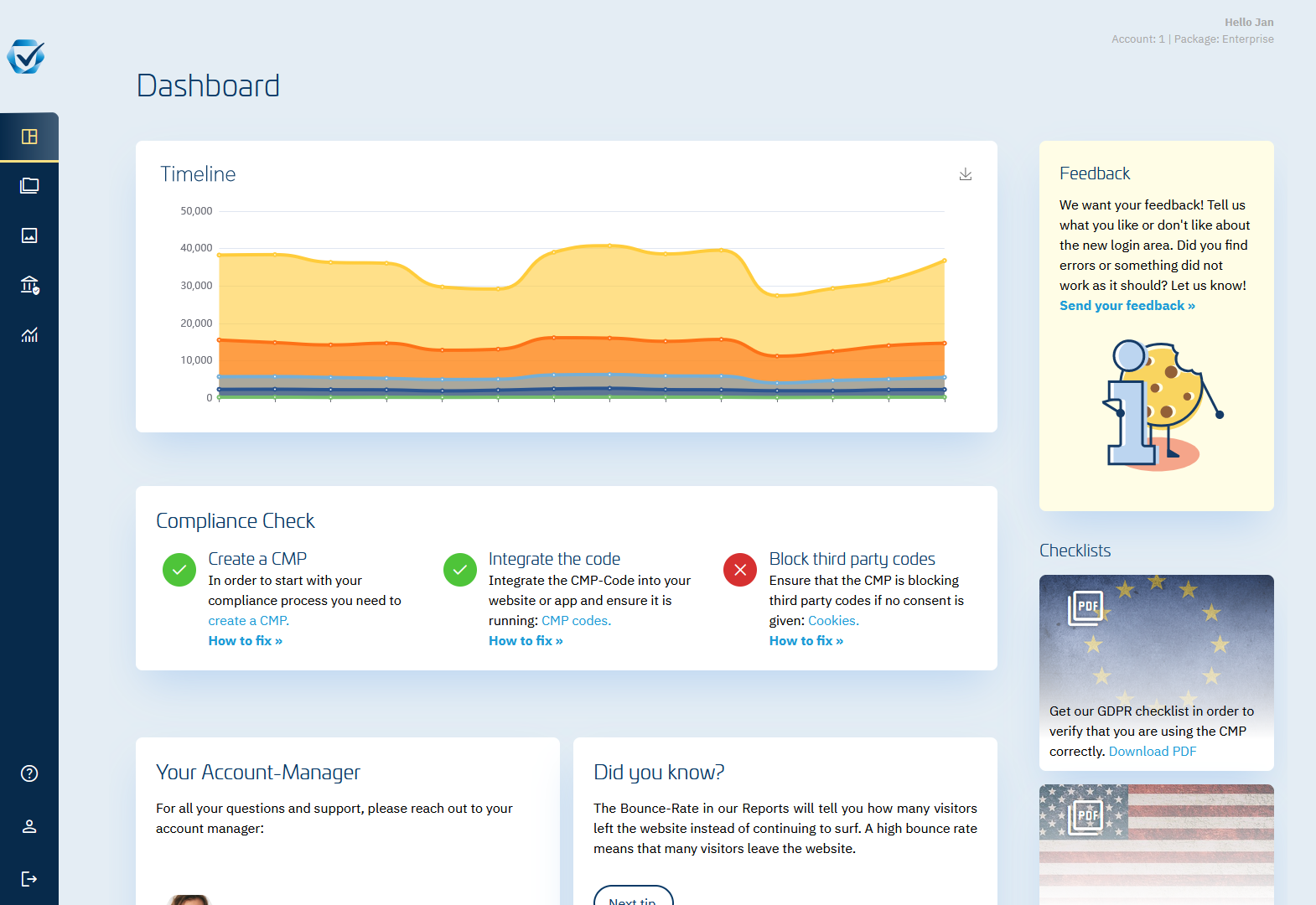Click 'Send your feedback »' link
The height and width of the screenshot is (905, 1316).
(1127, 306)
